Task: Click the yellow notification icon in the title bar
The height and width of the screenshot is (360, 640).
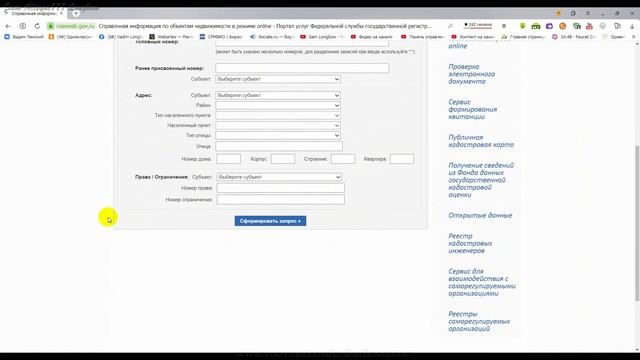Action: (558, 13)
